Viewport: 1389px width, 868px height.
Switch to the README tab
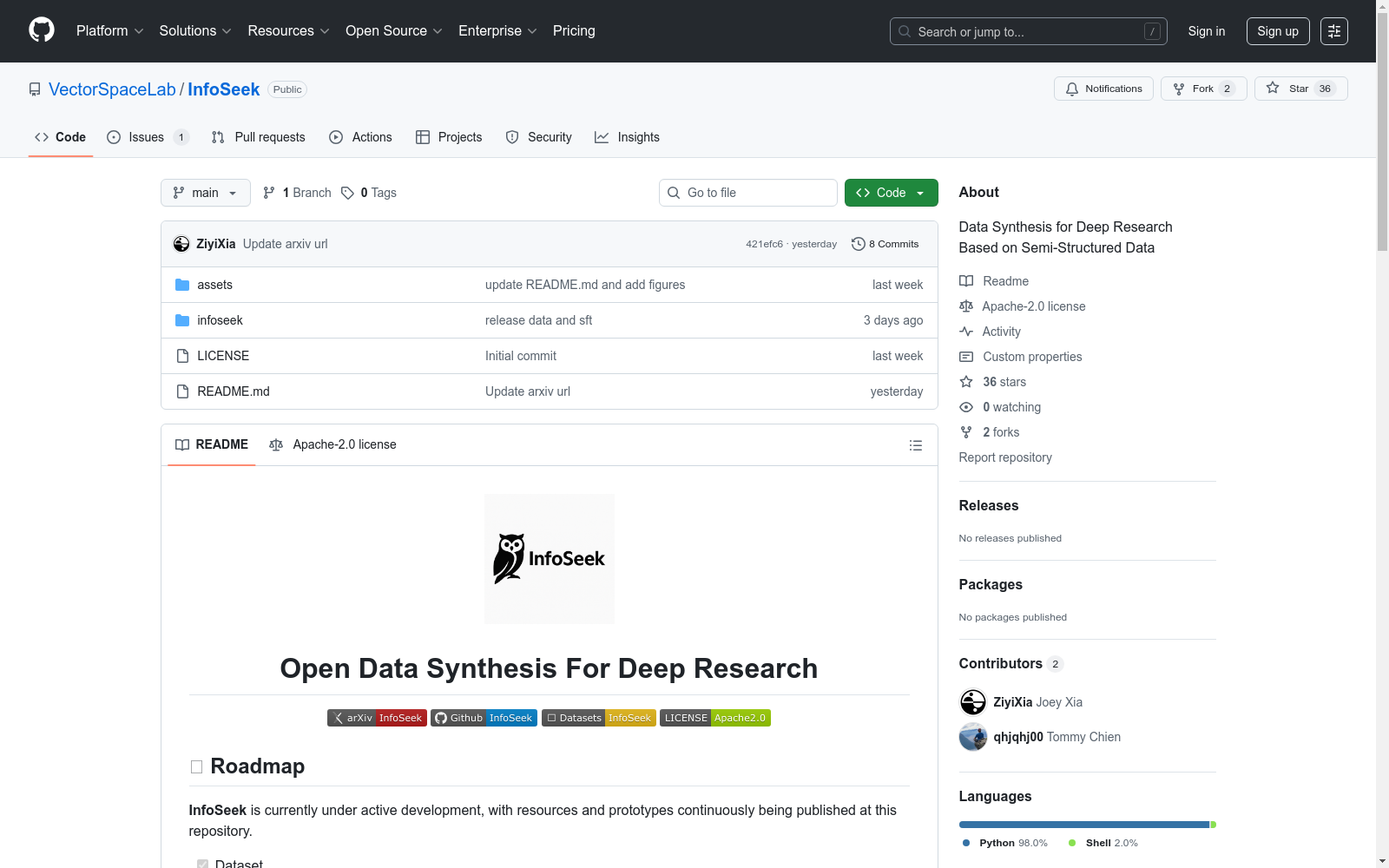(212, 444)
